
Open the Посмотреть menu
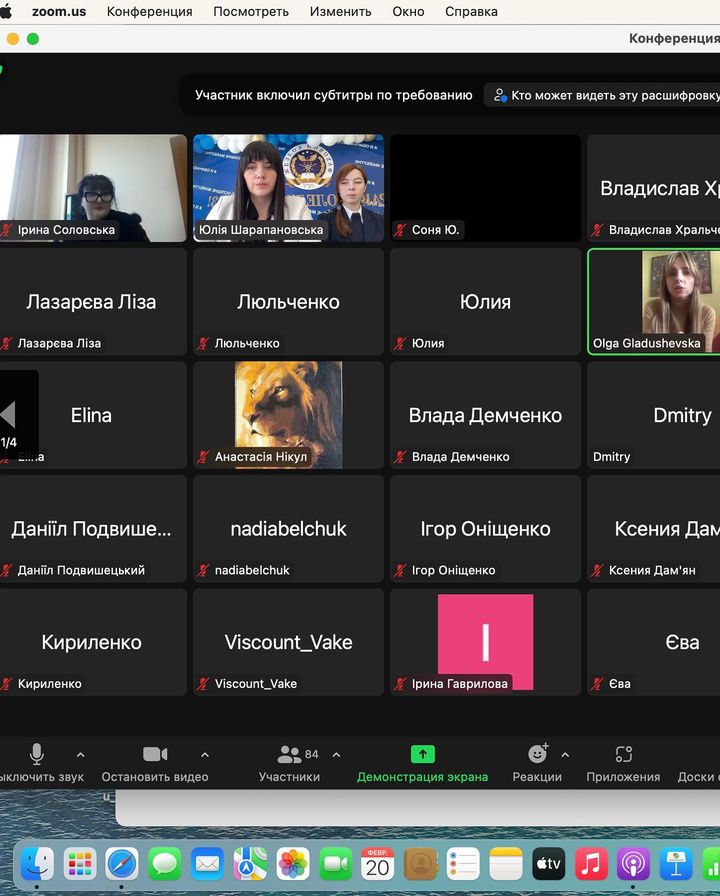tap(251, 11)
